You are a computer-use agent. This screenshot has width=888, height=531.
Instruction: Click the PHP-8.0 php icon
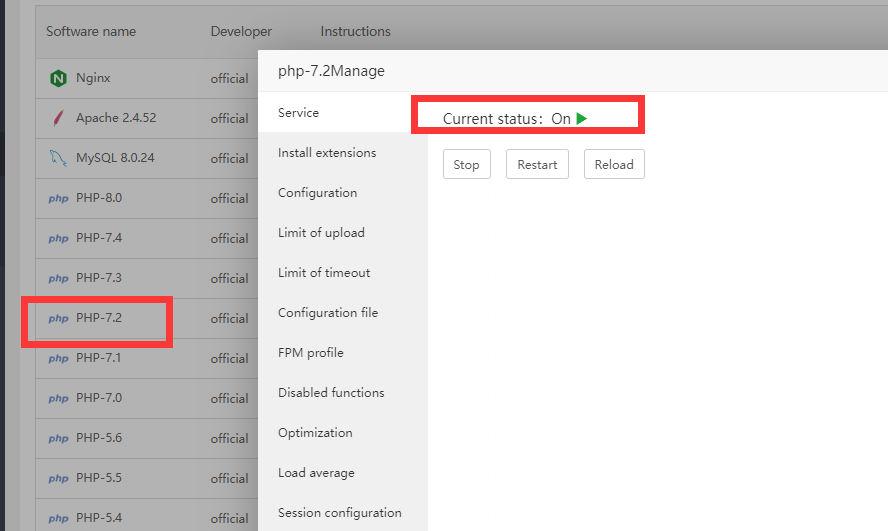(58, 198)
